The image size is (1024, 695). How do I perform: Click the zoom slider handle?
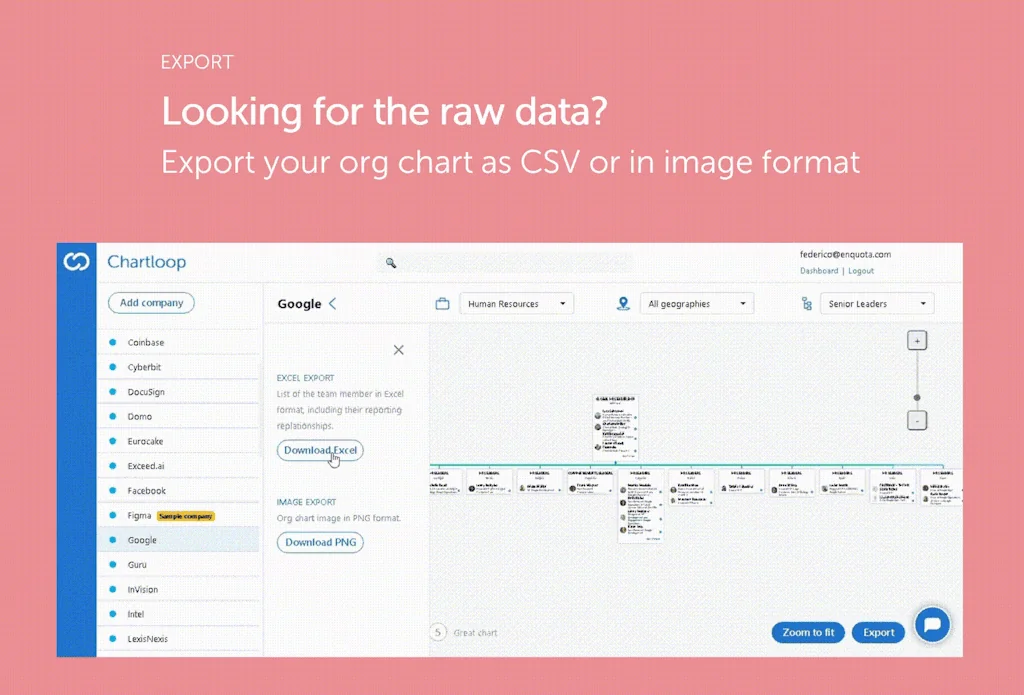(917, 397)
